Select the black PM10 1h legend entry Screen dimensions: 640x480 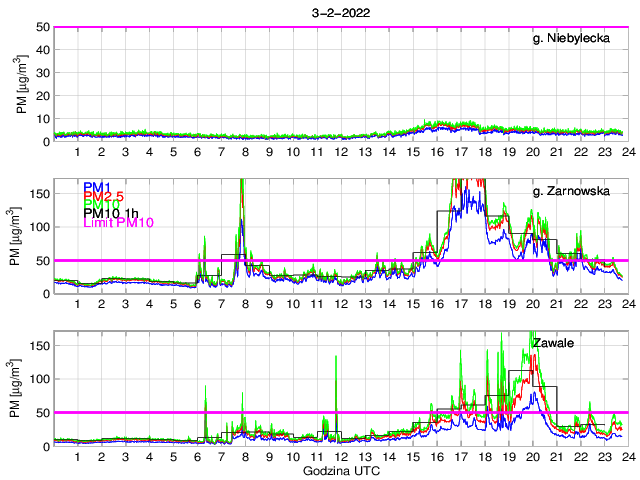click(x=113, y=213)
